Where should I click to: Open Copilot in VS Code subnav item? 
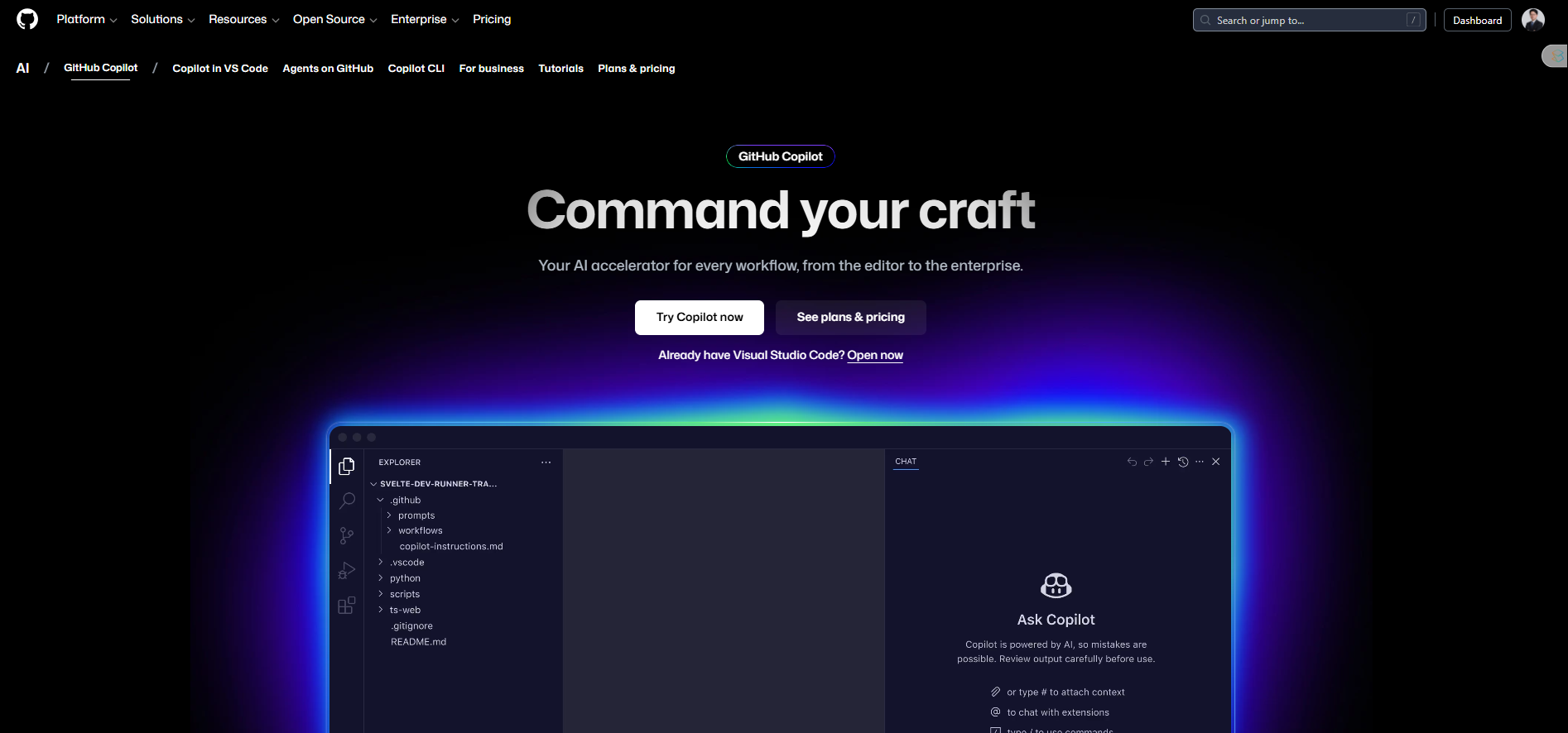(220, 69)
